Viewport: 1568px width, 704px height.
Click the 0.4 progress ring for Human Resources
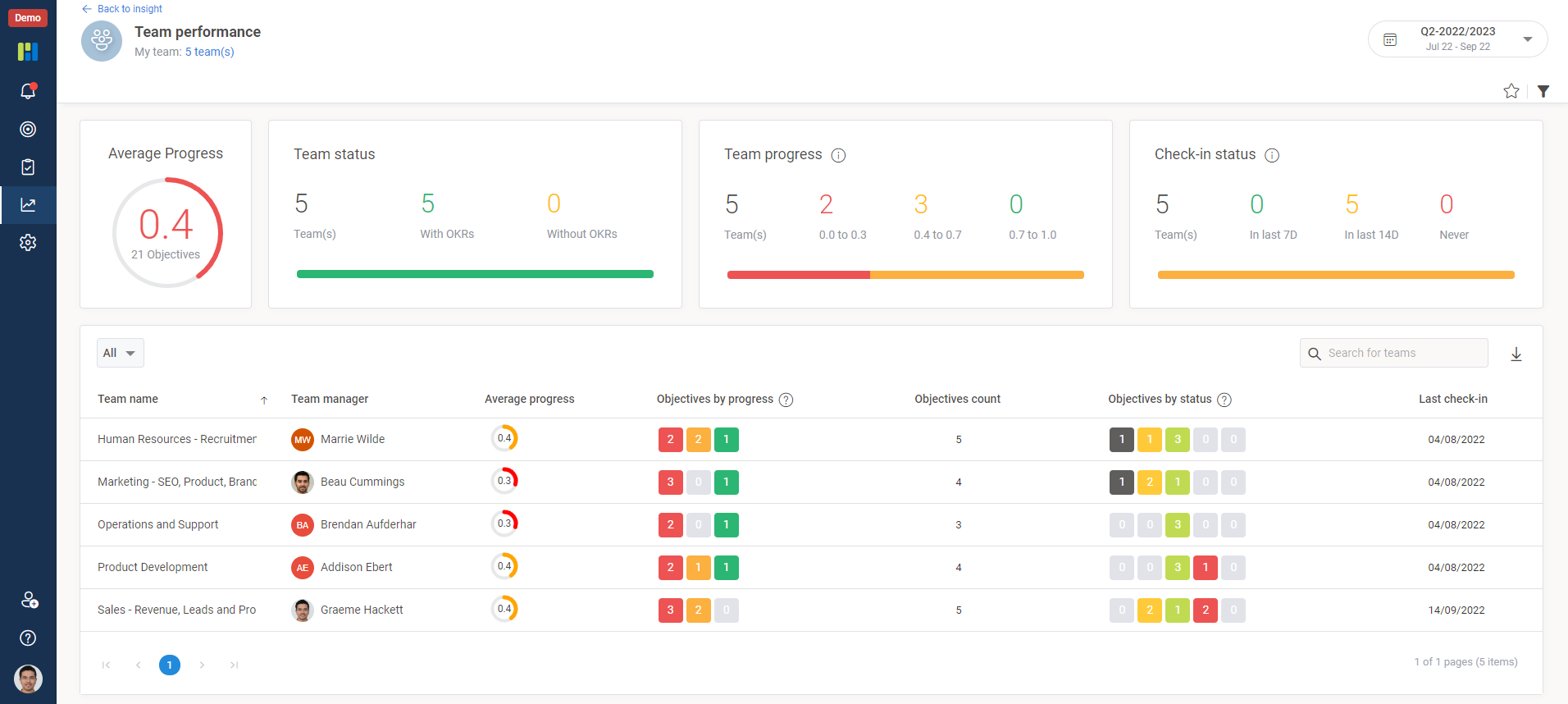(x=504, y=438)
